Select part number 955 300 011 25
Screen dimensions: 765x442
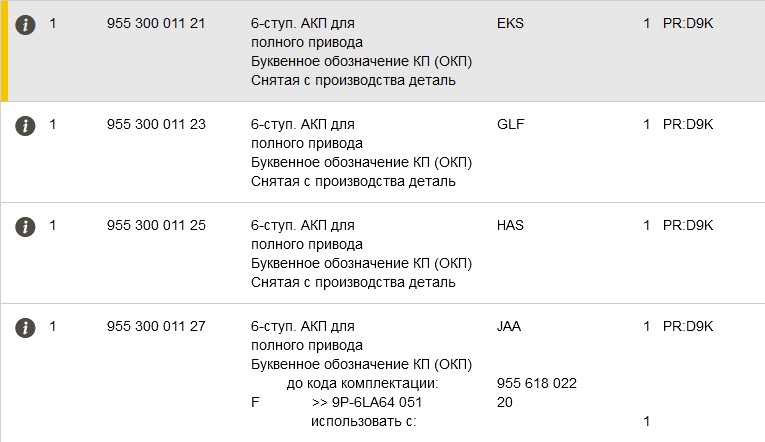tap(156, 225)
